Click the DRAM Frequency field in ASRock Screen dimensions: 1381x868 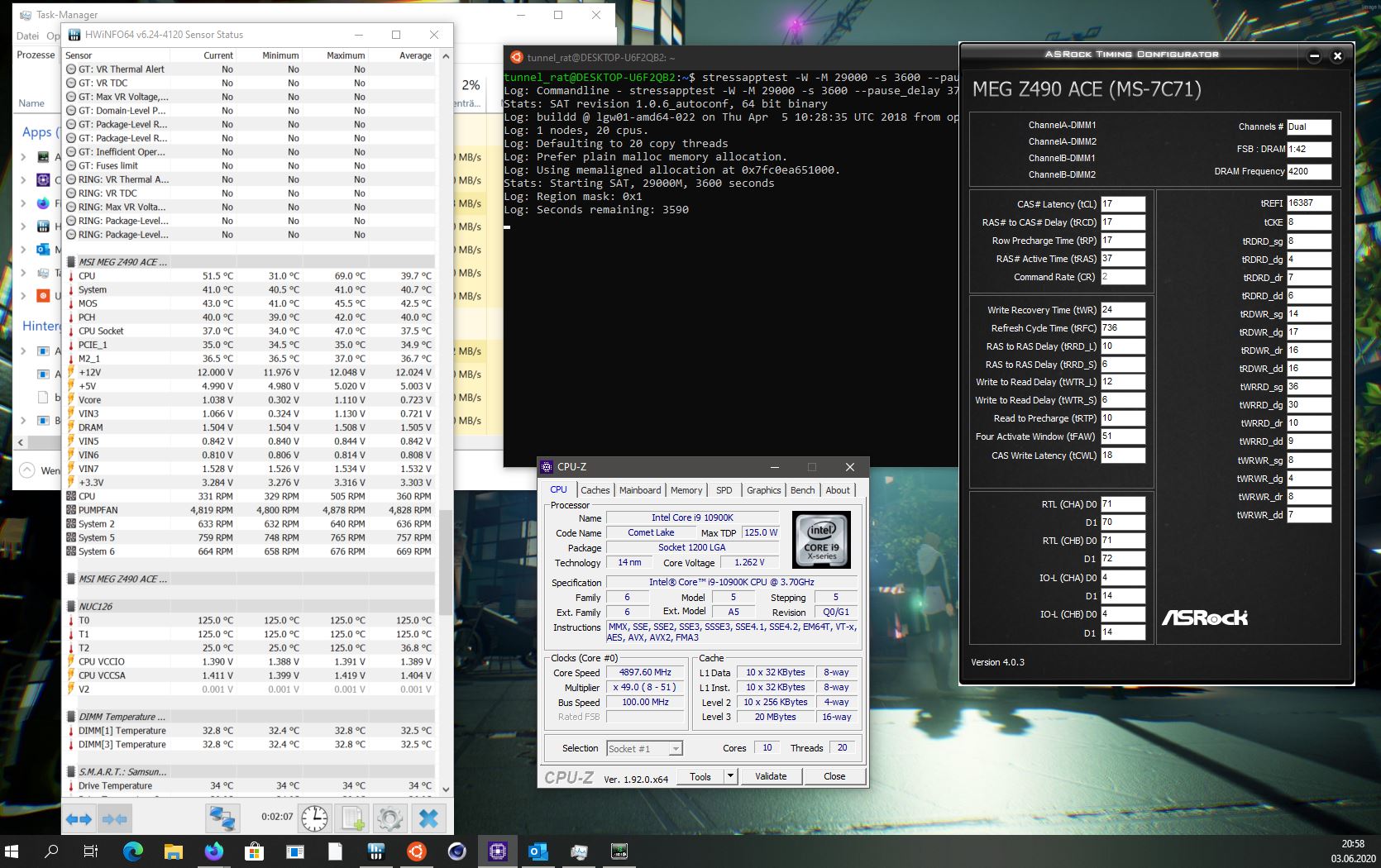point(1309,172)
